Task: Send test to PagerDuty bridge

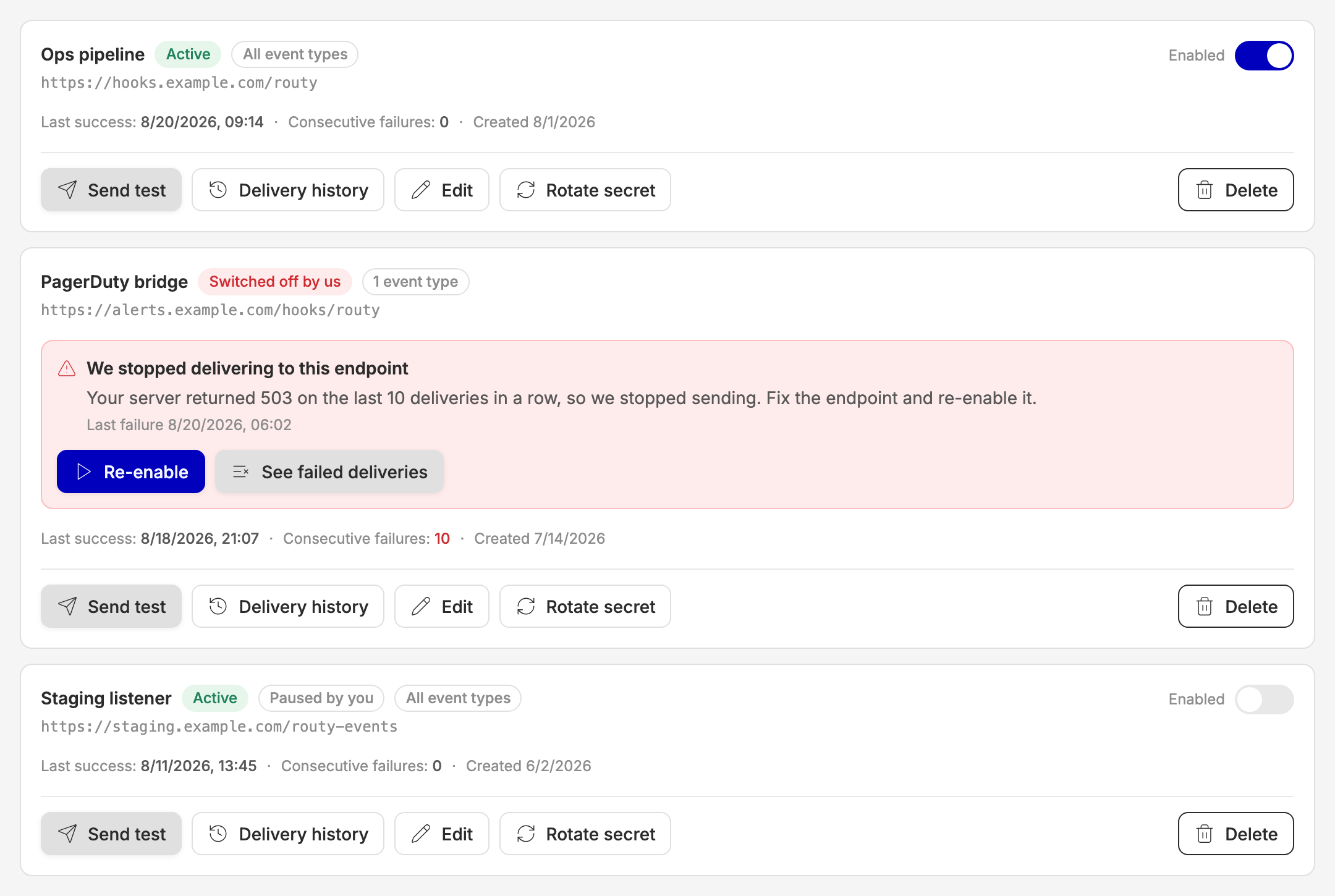Action: [x=111, y=606]
